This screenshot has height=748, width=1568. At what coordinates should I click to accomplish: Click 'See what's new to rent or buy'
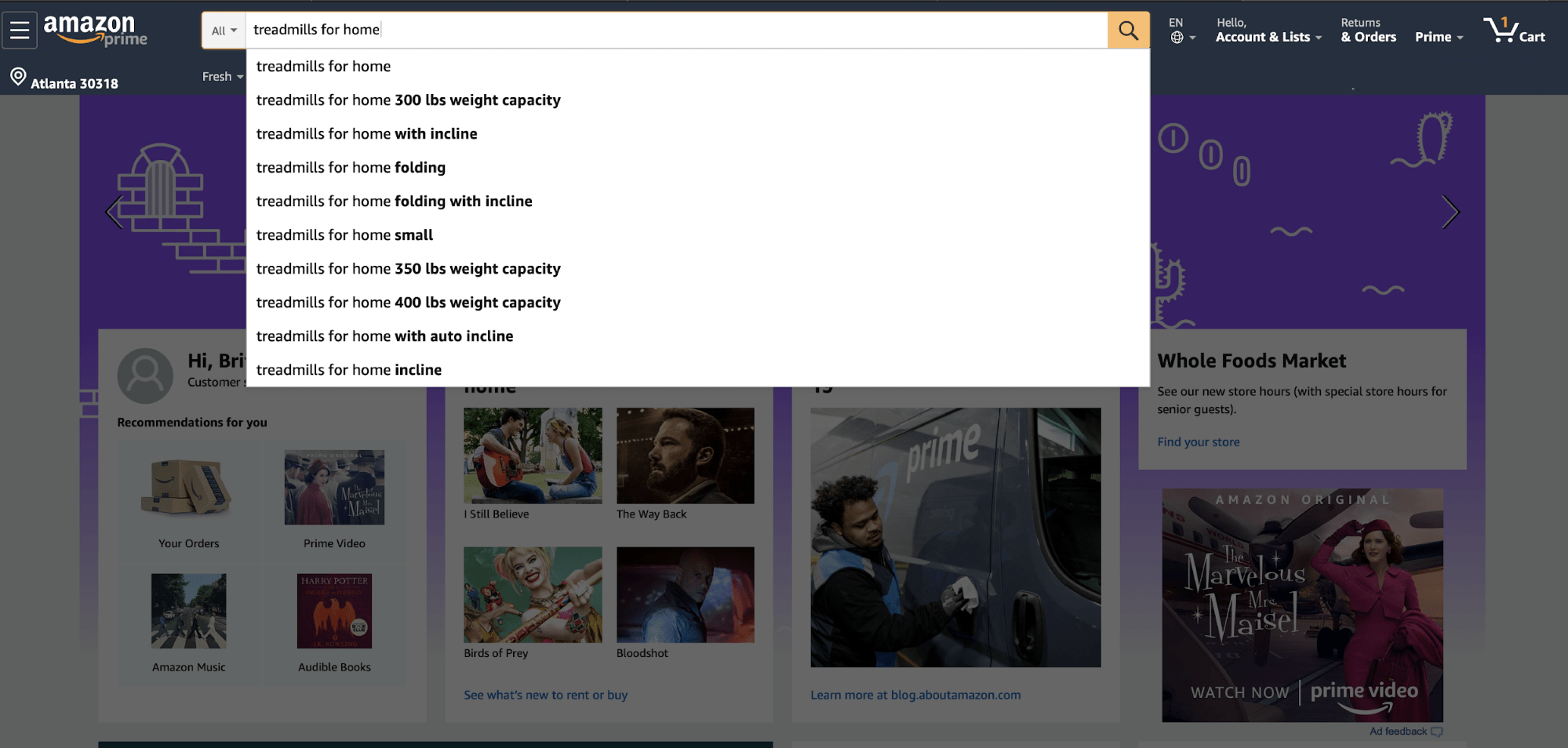pyautogui.click(x=545, y=695)
